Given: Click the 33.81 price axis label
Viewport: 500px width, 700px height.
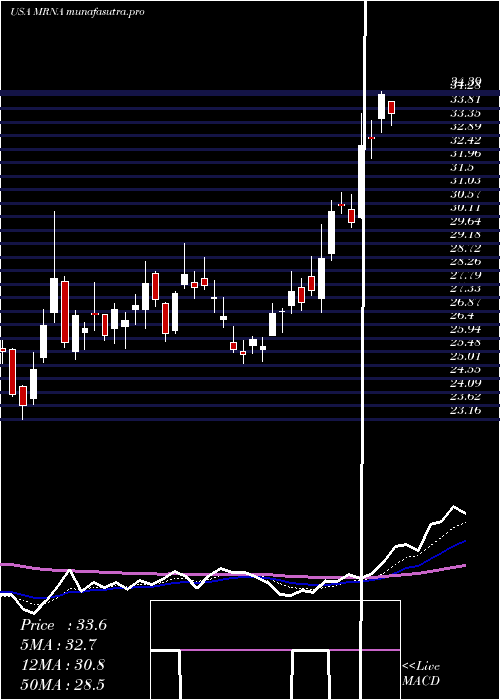Looking at the screenshot, I should pyautogui.click(x=466, y=99).
